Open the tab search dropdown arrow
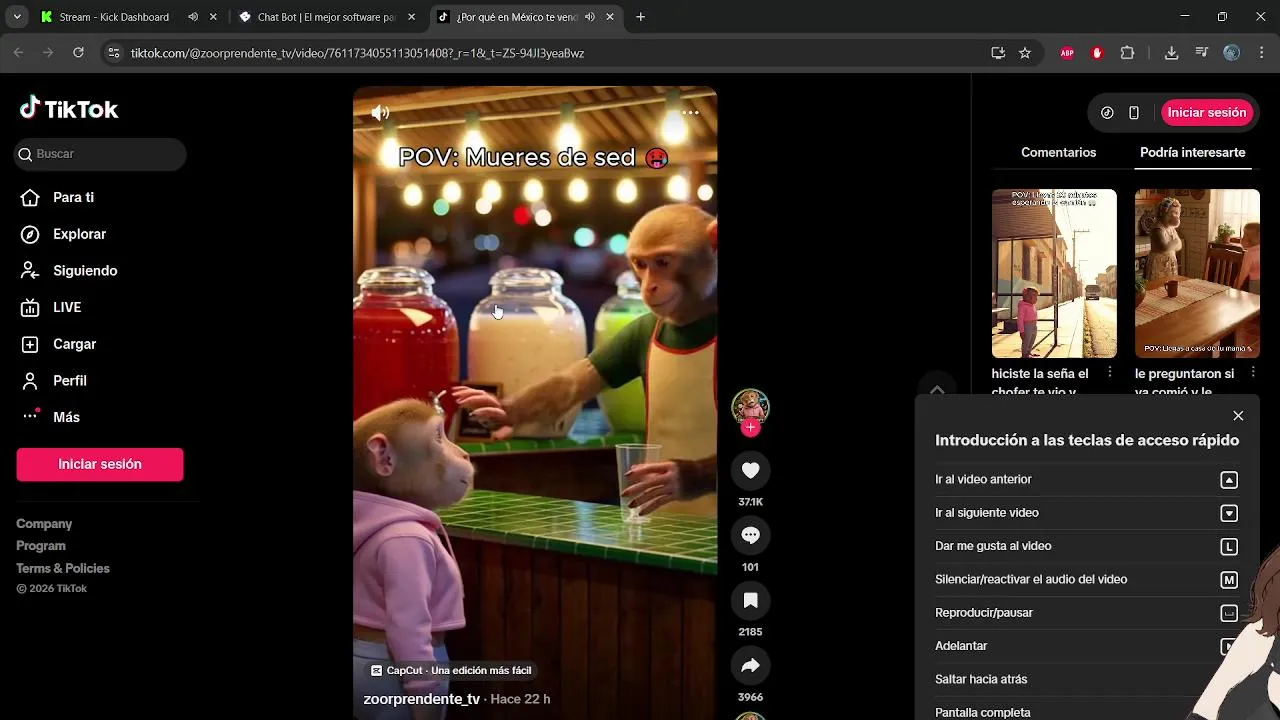Screen dimensions: 1280x720 tap(15, 17)
